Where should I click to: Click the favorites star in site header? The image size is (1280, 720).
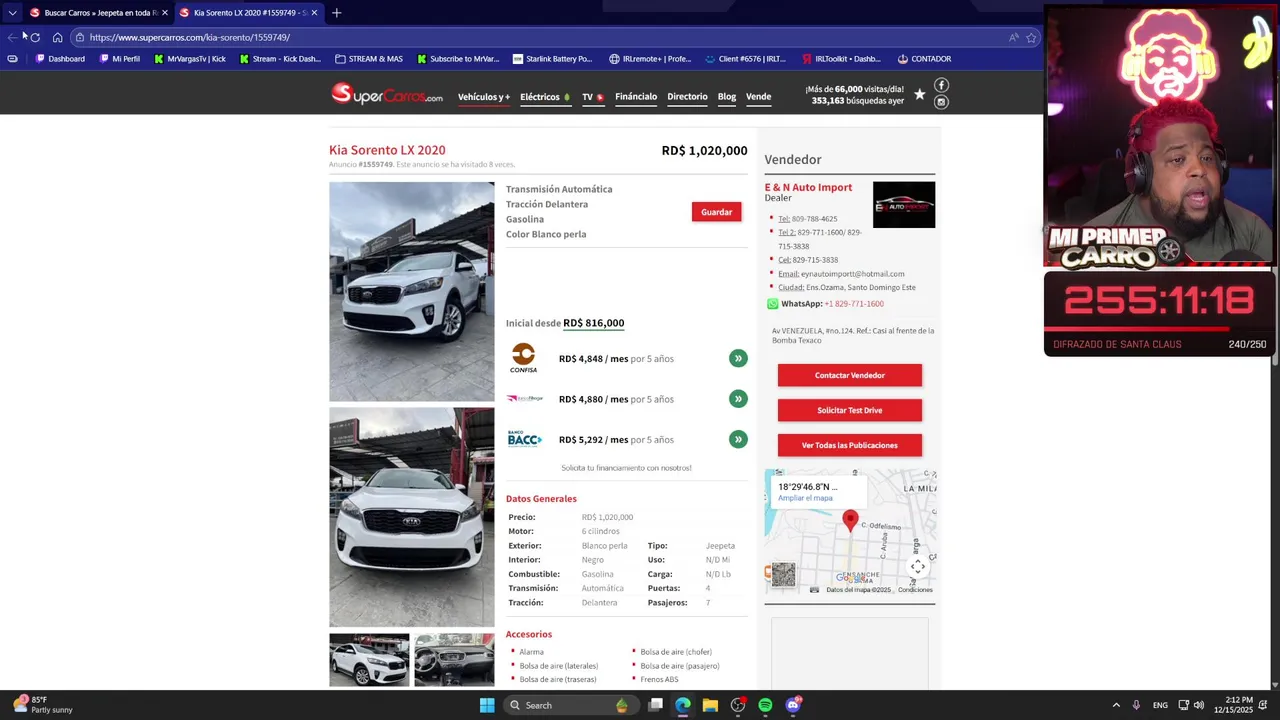(919, 95)
